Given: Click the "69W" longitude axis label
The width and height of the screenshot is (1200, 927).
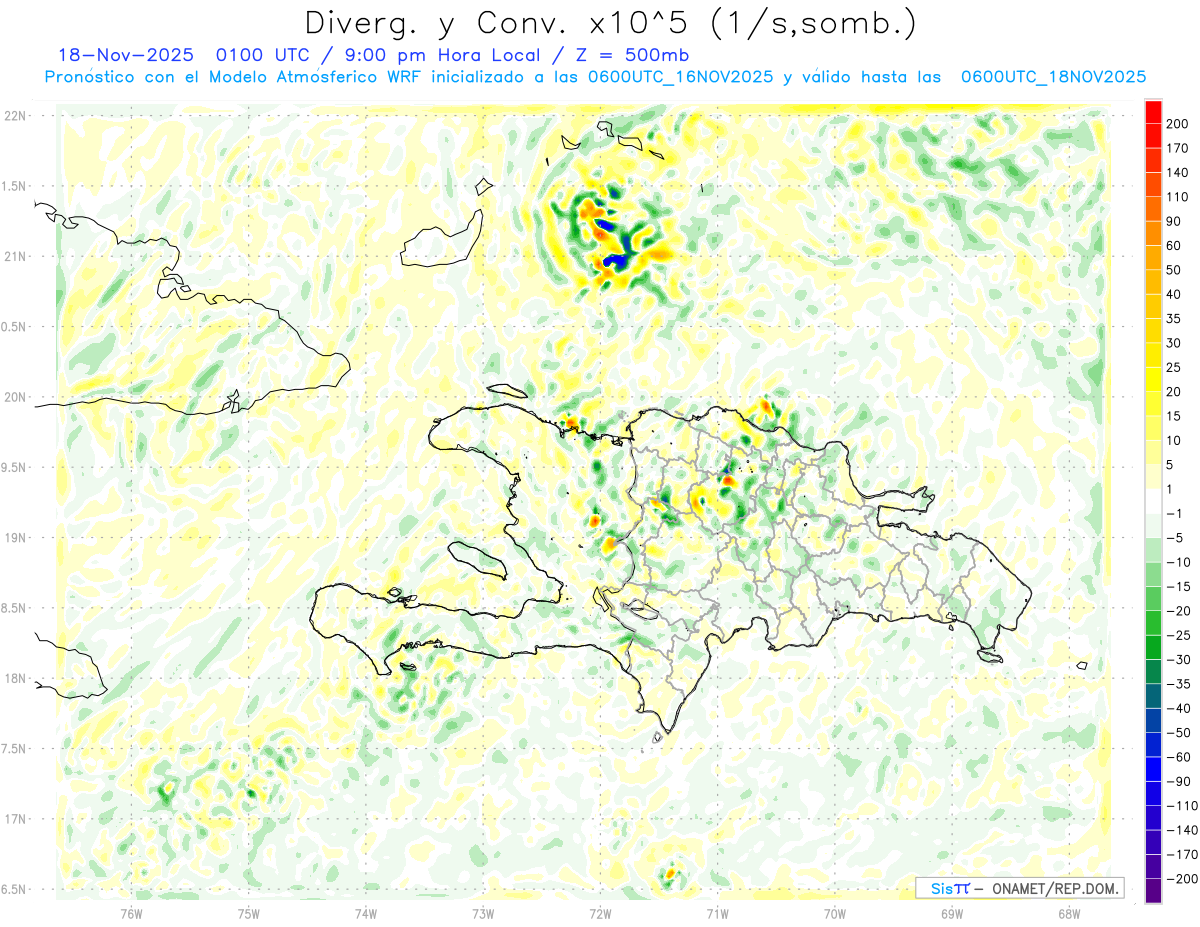Looking at the screenshot, I should [x=952, y=913].
